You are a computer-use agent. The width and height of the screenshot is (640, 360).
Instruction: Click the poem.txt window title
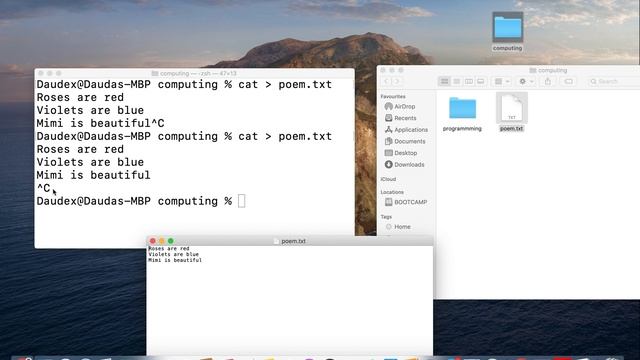tap(293, 241)
